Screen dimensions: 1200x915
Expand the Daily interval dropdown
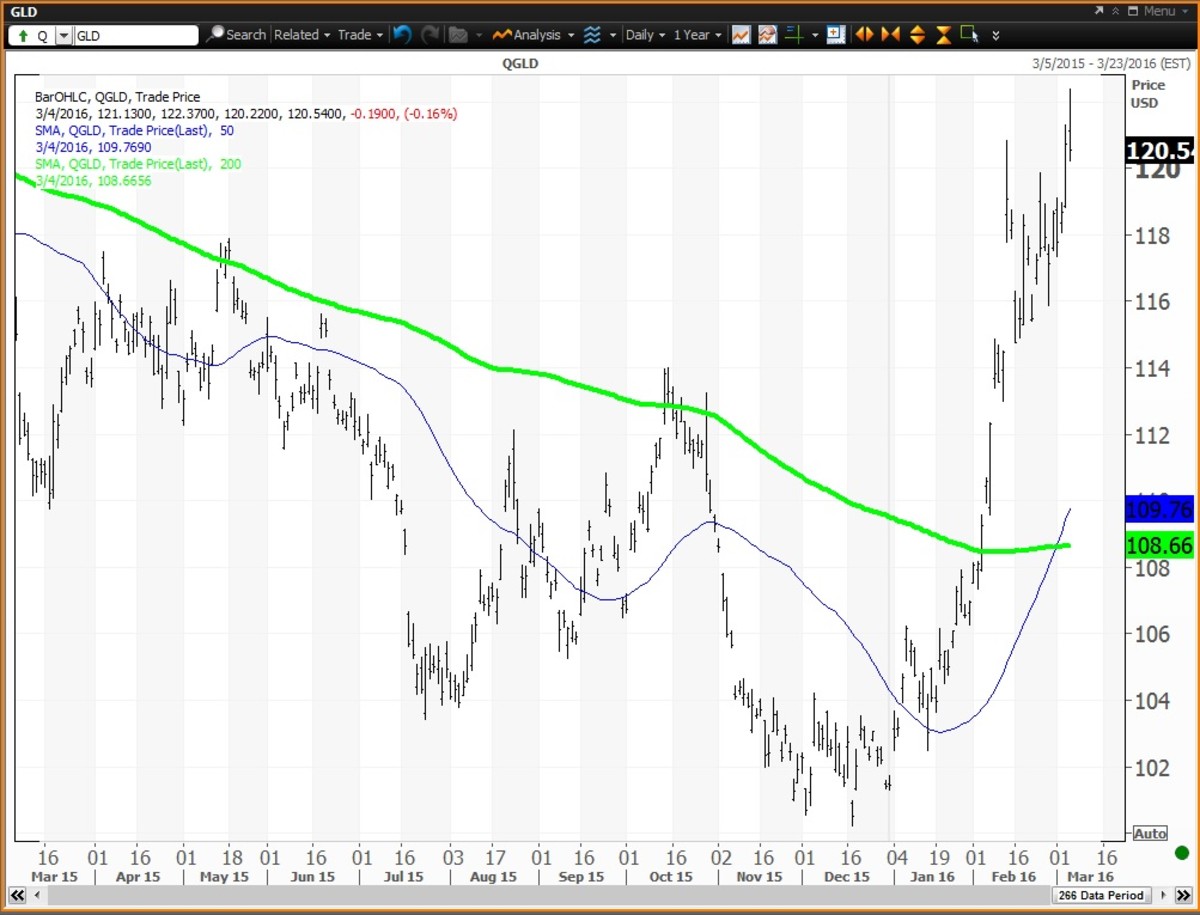click(644, 35)
